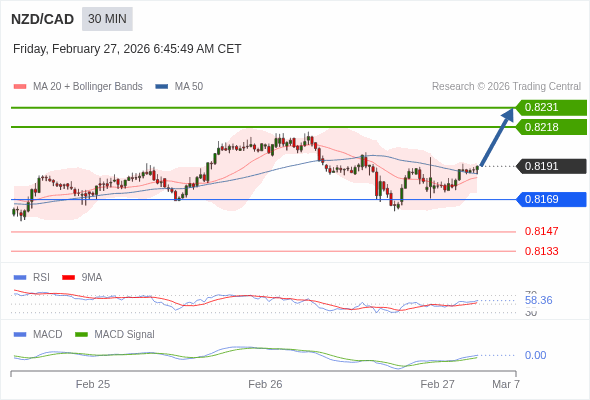This screenshot has width=590, height=400.
Task: Select the 0.8231 resistance price tag
Action: click(x=551, y=108)
